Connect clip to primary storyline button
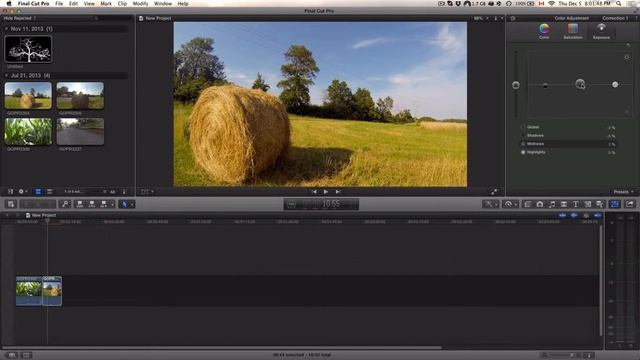 coord(80,204)
